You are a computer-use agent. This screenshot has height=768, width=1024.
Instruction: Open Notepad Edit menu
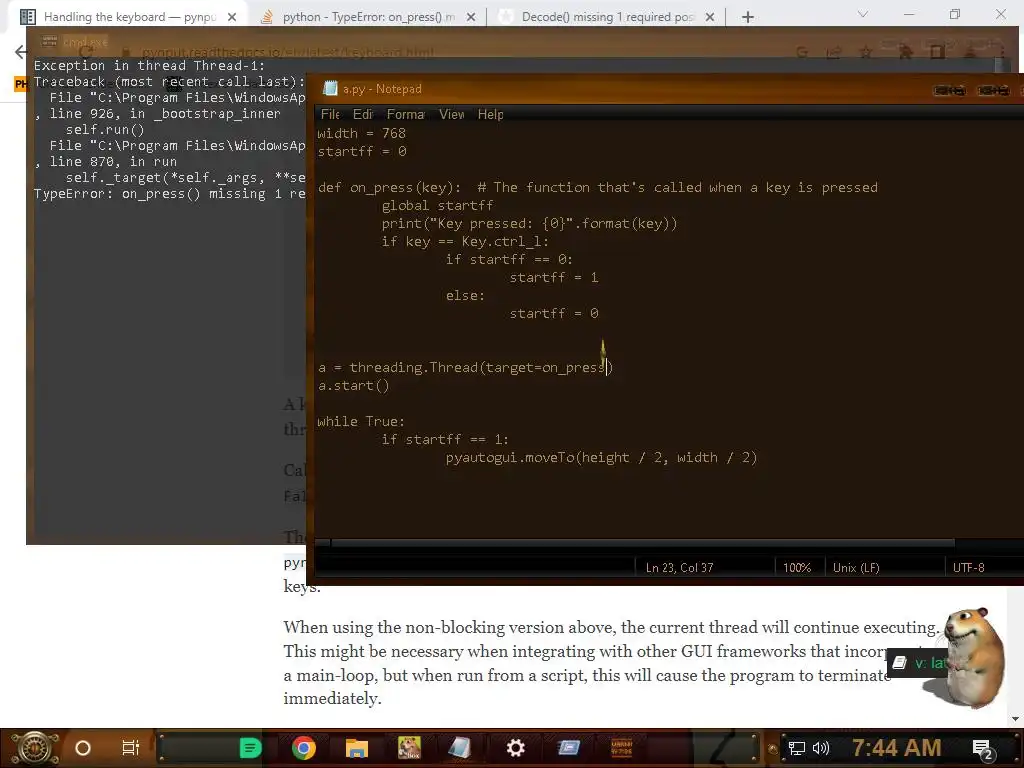click(x=362, y=114)
